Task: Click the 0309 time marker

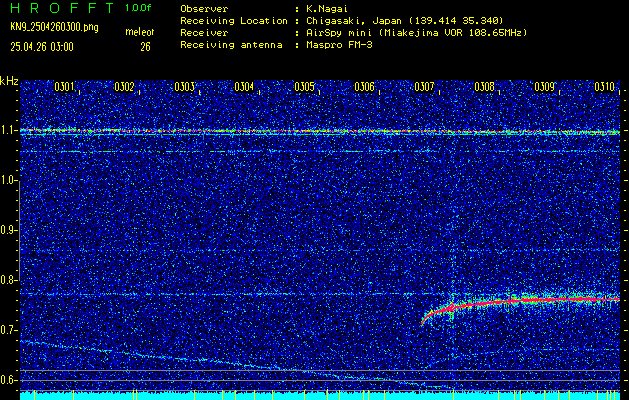Action: point(545,87)
